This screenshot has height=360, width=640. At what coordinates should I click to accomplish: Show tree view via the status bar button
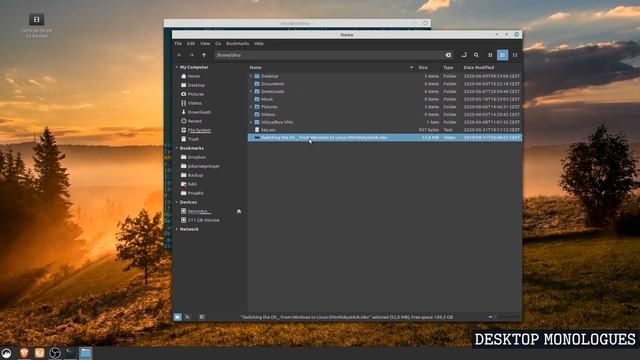(188, 317)
